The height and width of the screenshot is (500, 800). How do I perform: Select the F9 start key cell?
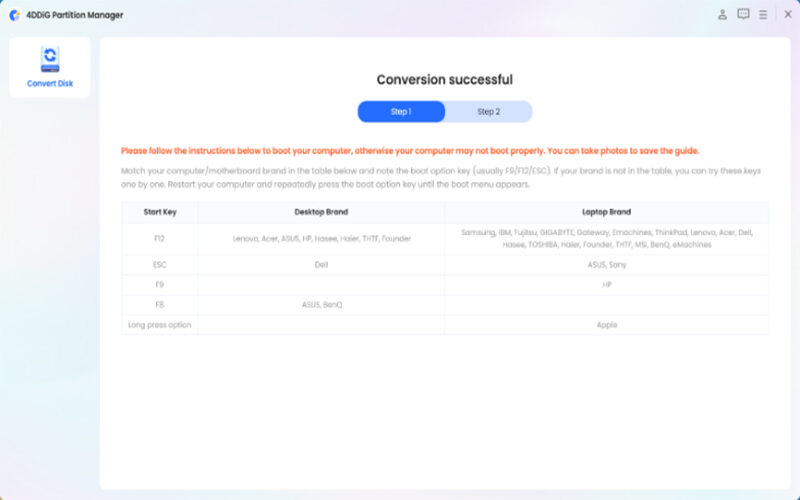click(x=160, y=285)
